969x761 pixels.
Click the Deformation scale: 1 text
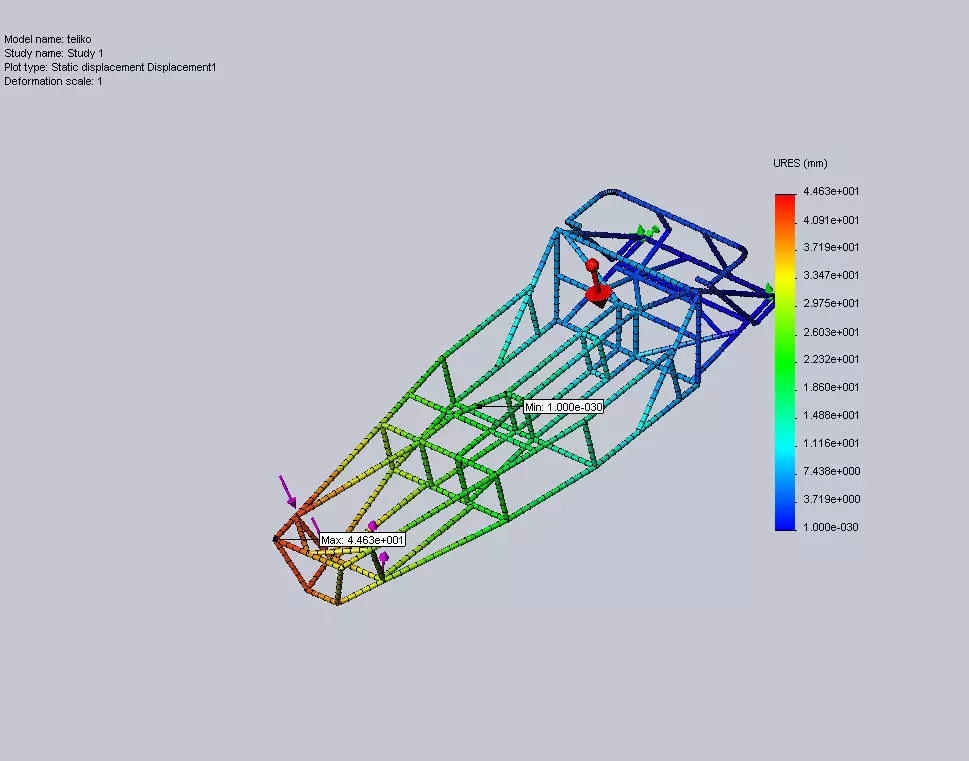(x=53, y=81)
